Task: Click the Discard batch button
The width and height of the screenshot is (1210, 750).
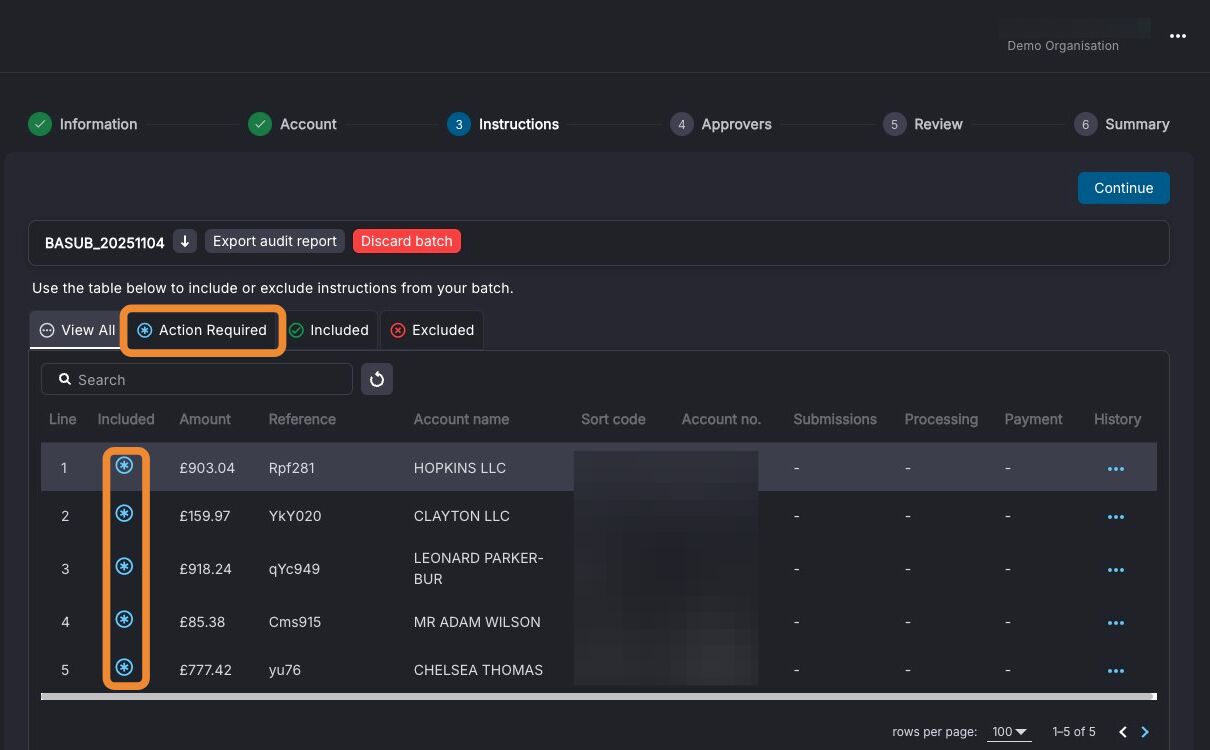Action: click(407, 241)
